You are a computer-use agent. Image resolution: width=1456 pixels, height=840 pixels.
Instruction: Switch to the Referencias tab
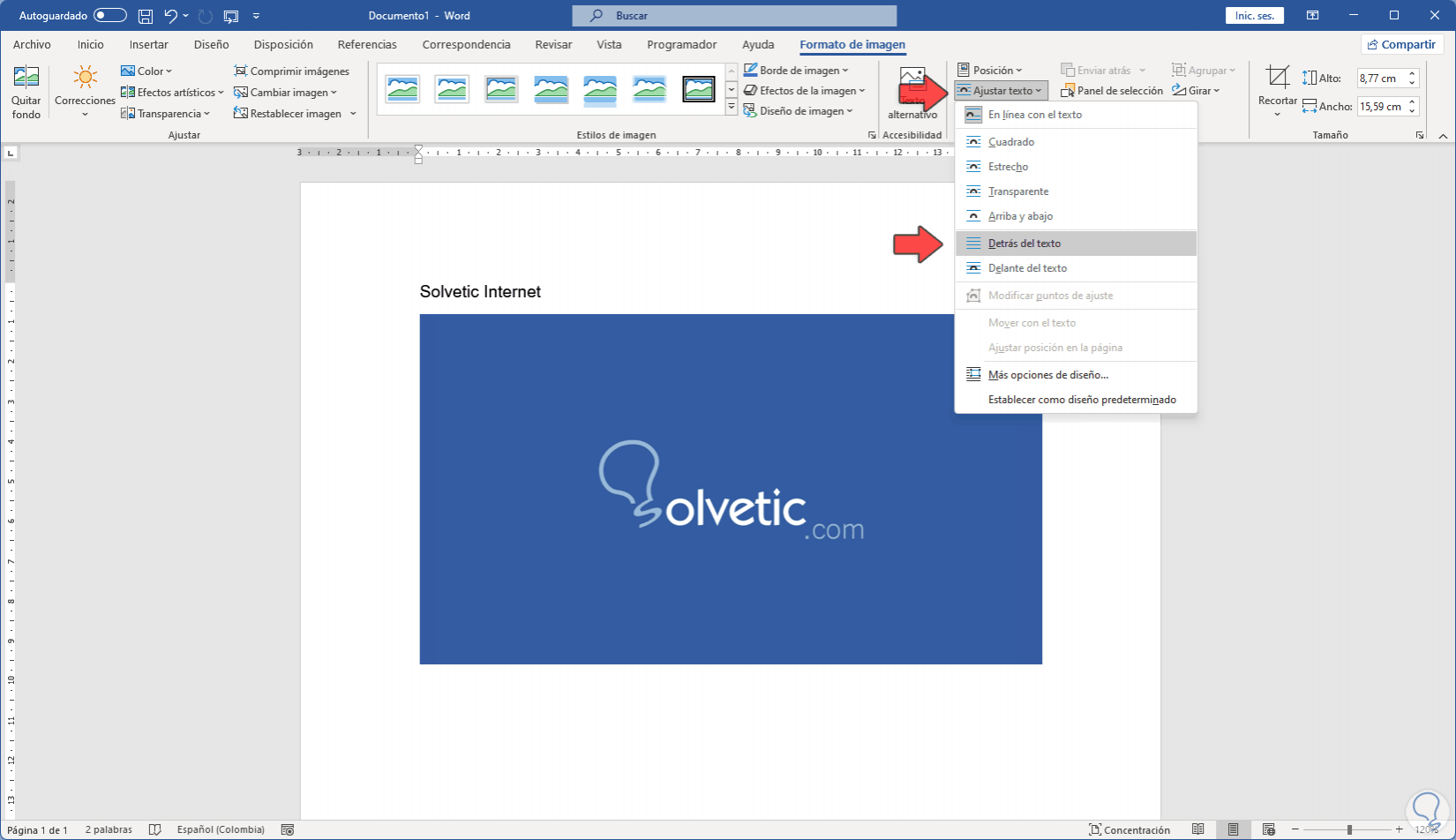[367, 45]
